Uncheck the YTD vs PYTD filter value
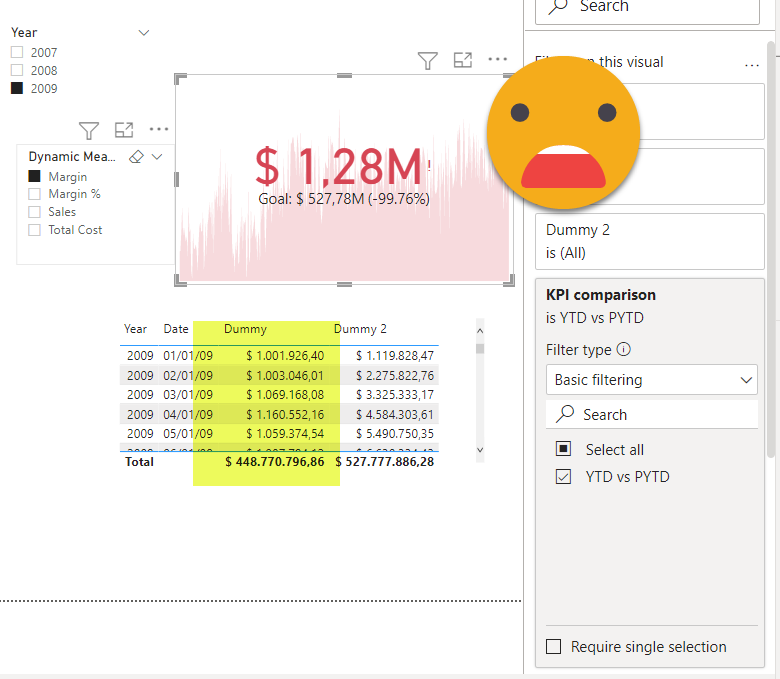 click(x=564, y=477)
